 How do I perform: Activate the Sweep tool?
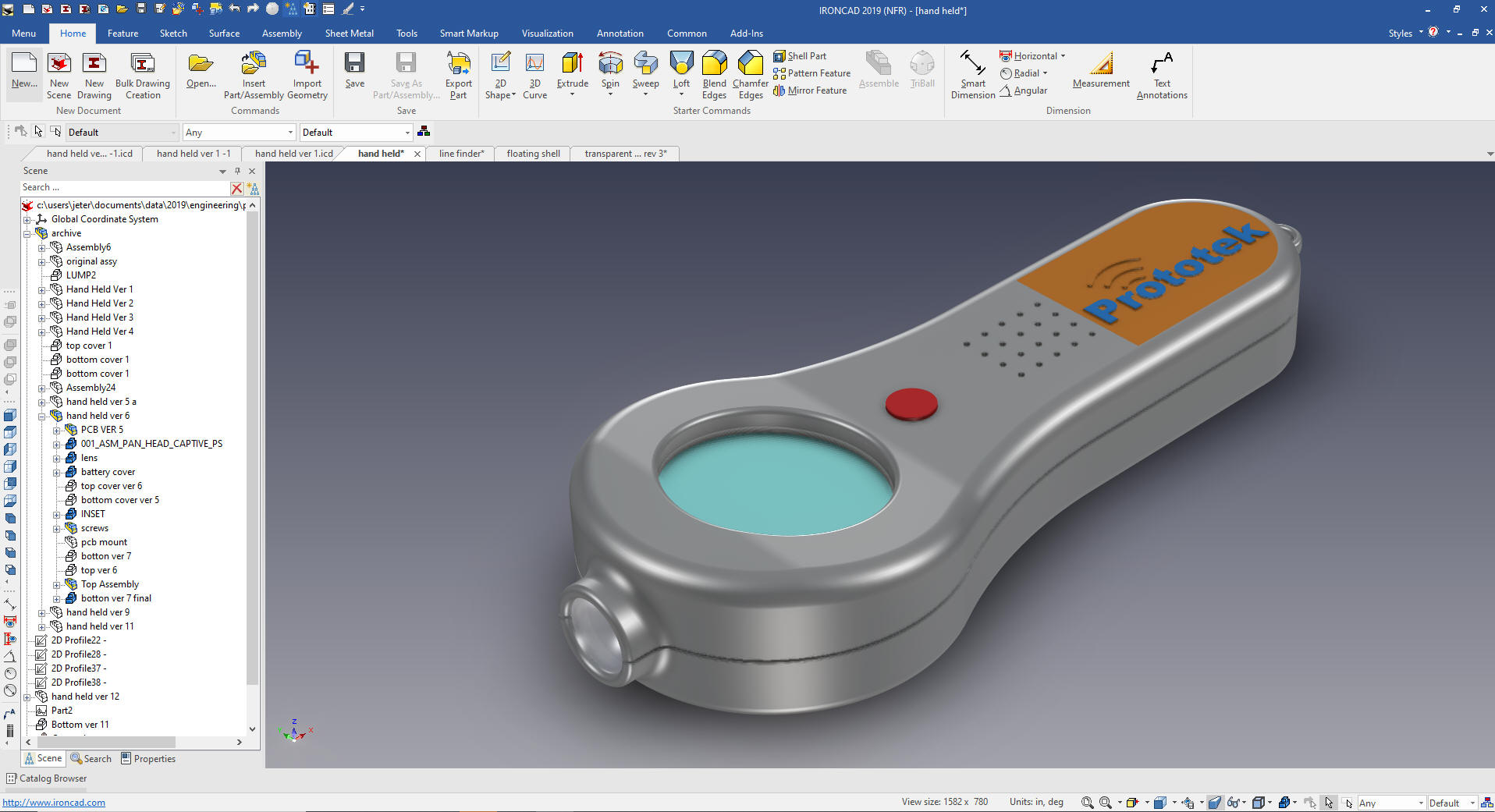(645, 64)
